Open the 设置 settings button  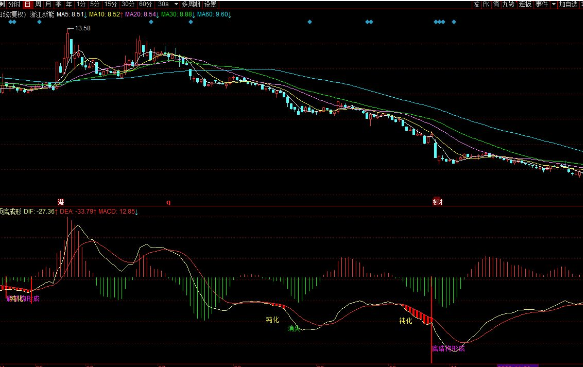(210, 4)
